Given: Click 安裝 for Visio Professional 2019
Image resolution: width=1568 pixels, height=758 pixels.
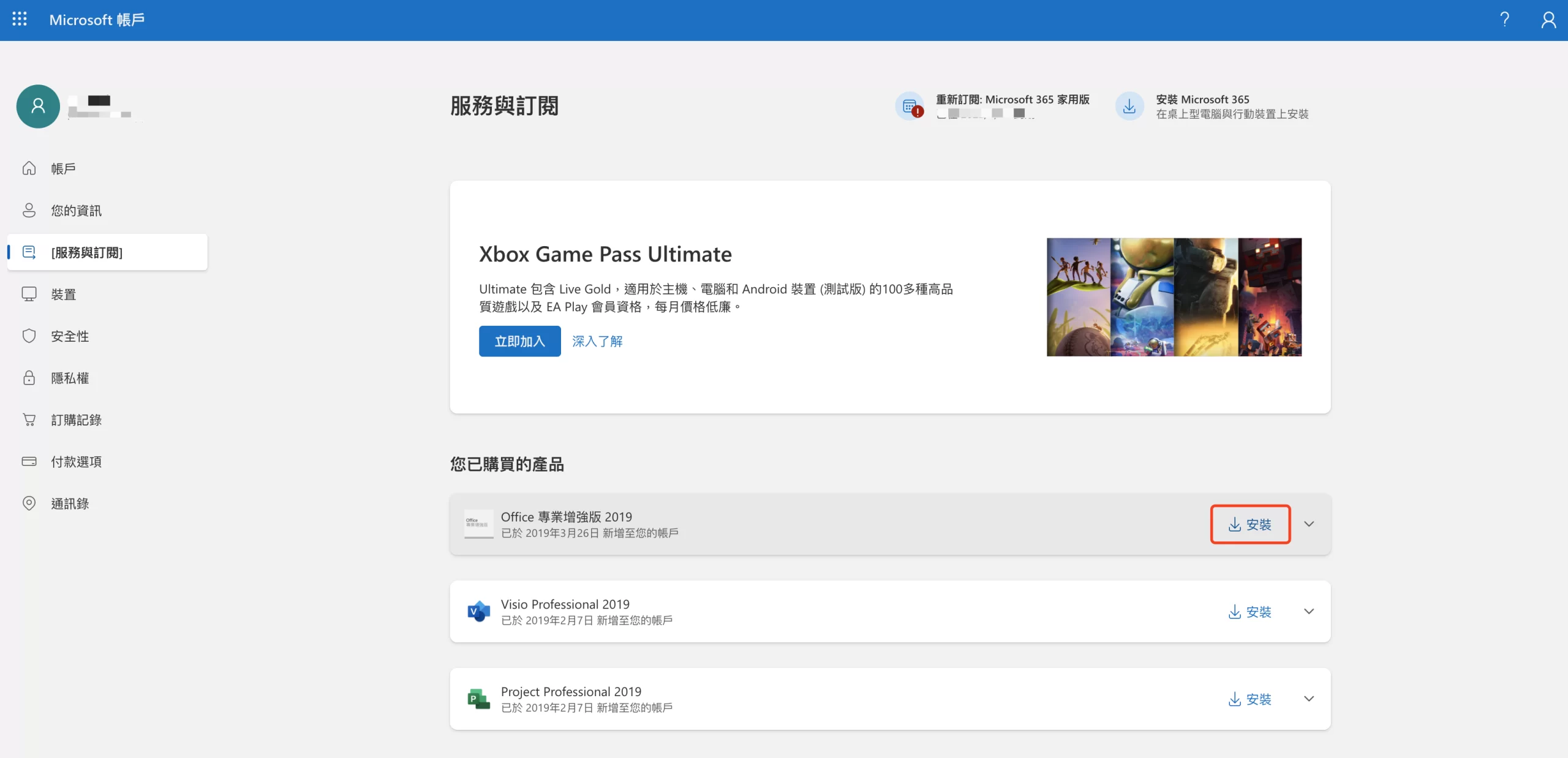Looking at the screenshot, I should (1250, 612).
